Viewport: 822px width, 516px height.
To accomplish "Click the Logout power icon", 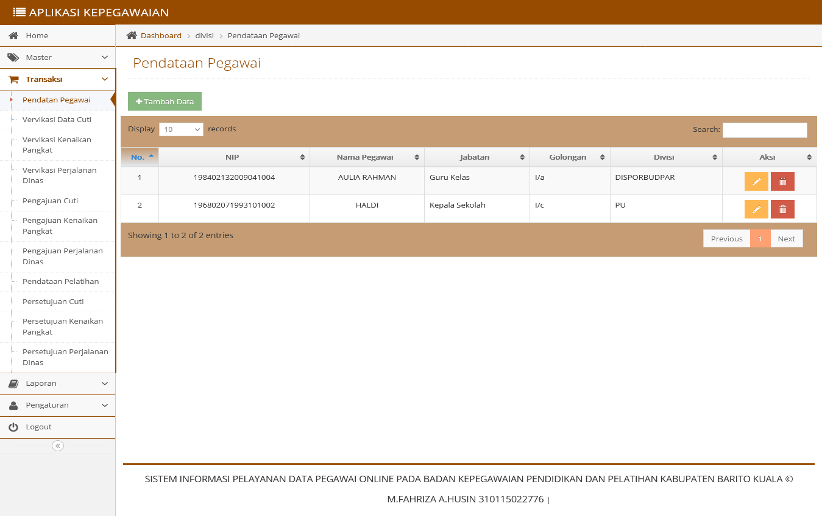I will pyautogui.click(x=14, y=427).
